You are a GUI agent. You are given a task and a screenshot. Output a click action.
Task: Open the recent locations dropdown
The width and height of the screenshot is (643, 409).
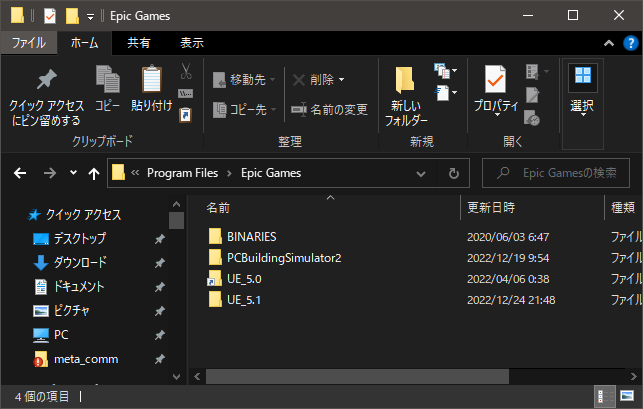tap(73, 173)
